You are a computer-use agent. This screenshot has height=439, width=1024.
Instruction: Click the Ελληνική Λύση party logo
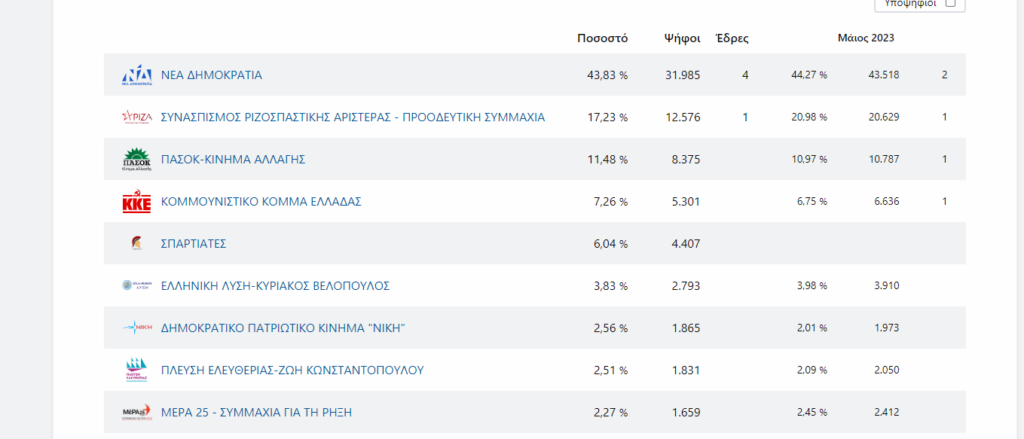(137, 285)
